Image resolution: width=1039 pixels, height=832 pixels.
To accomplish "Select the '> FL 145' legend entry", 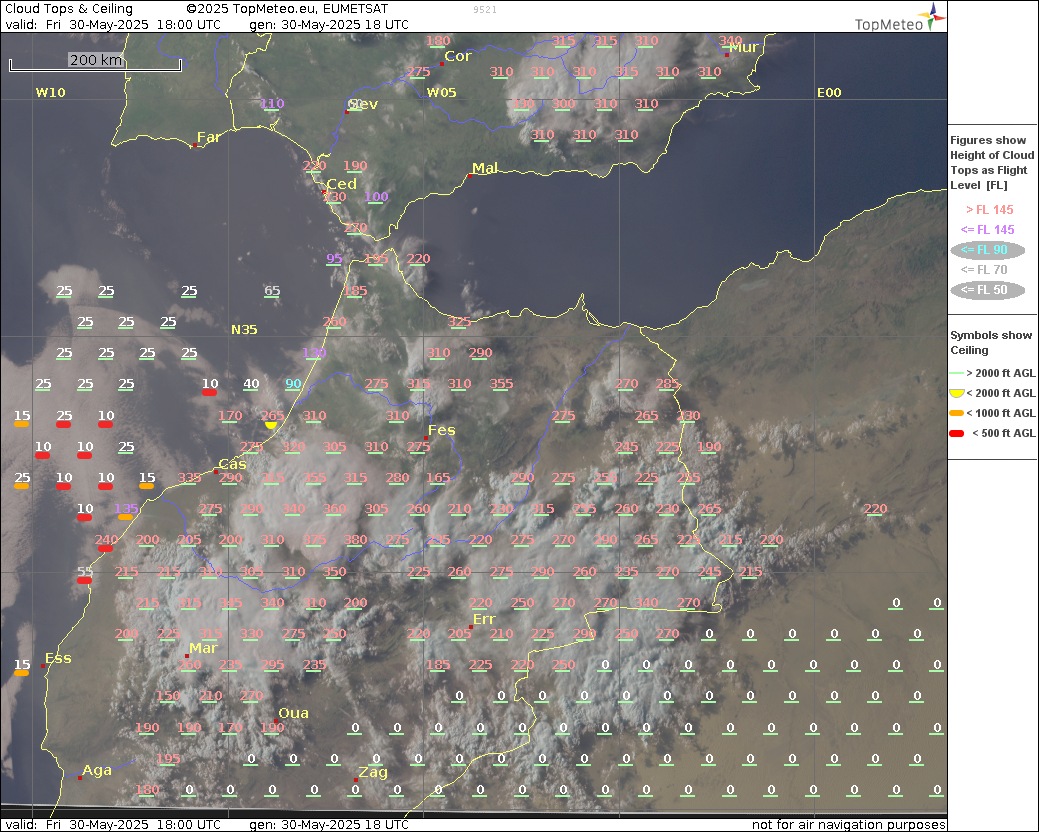I will coord(989,210).
